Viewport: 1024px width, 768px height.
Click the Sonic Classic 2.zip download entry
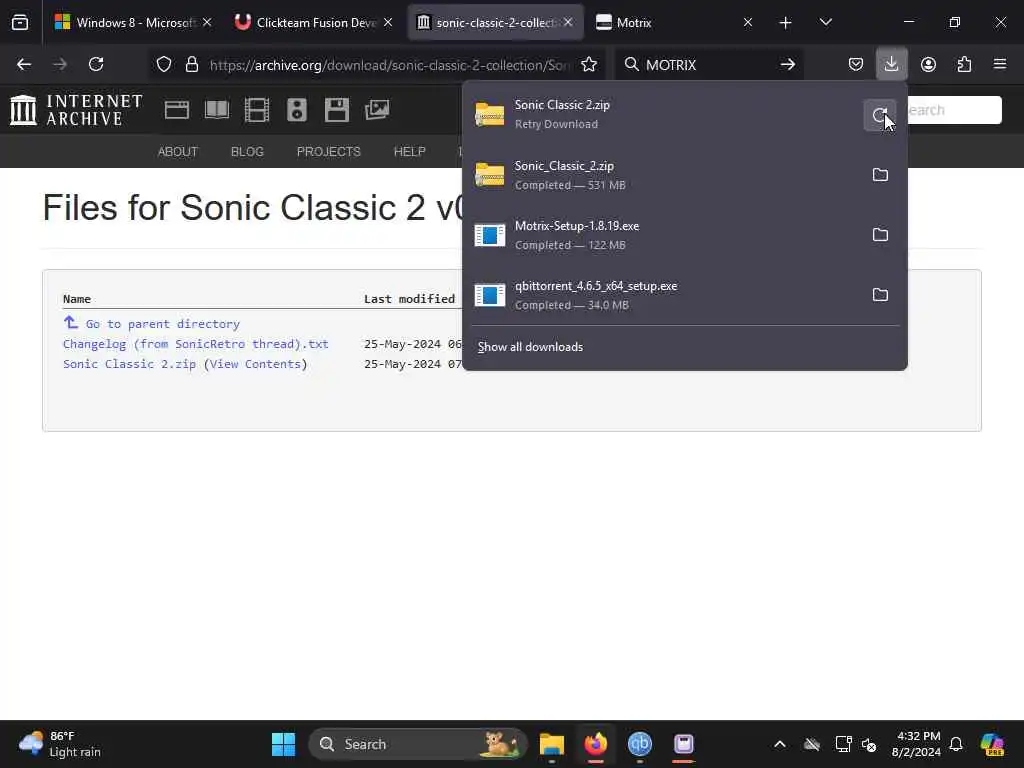(665, 114)
